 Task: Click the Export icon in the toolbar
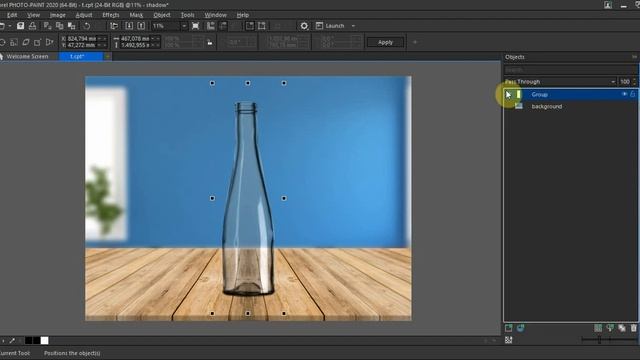coord(141,26)
